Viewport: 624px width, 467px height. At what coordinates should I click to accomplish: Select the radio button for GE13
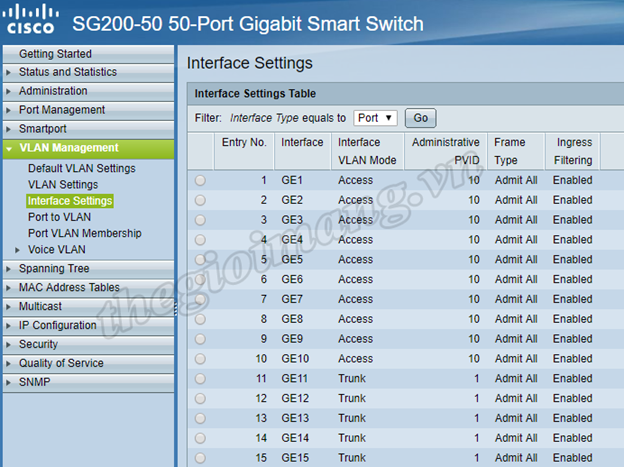pyautogui.click(x=200, y=418)
